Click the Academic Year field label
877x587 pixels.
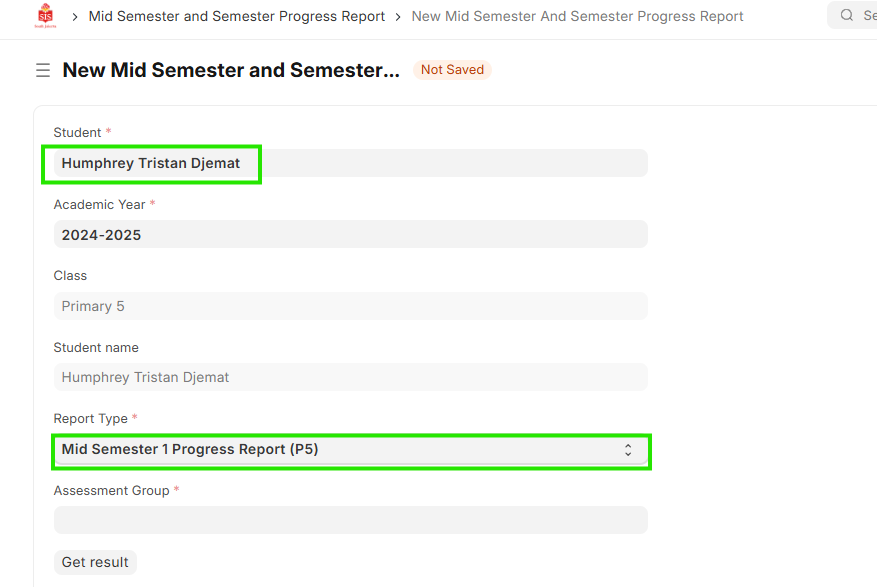coord(100,204)
